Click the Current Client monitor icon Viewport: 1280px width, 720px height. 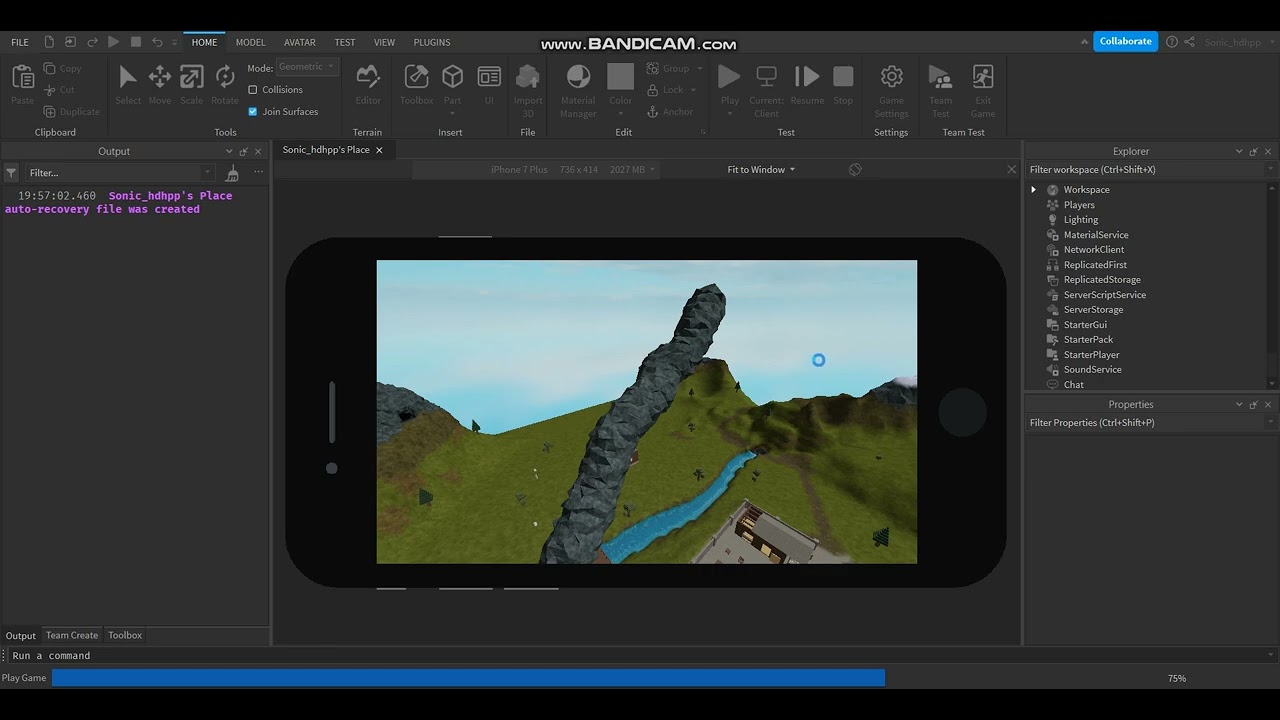(767, 77)
